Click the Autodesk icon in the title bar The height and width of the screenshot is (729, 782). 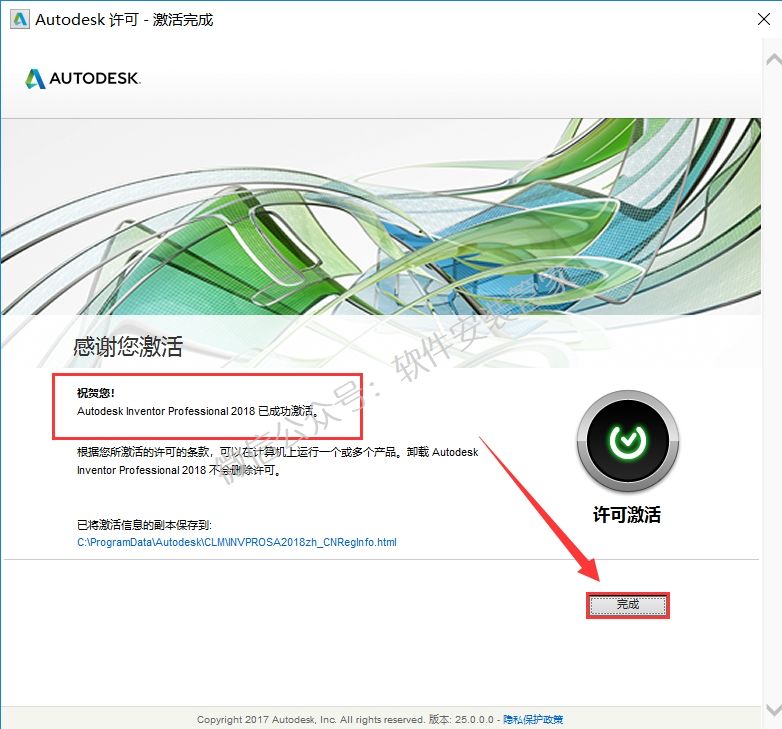pos(17,19)
